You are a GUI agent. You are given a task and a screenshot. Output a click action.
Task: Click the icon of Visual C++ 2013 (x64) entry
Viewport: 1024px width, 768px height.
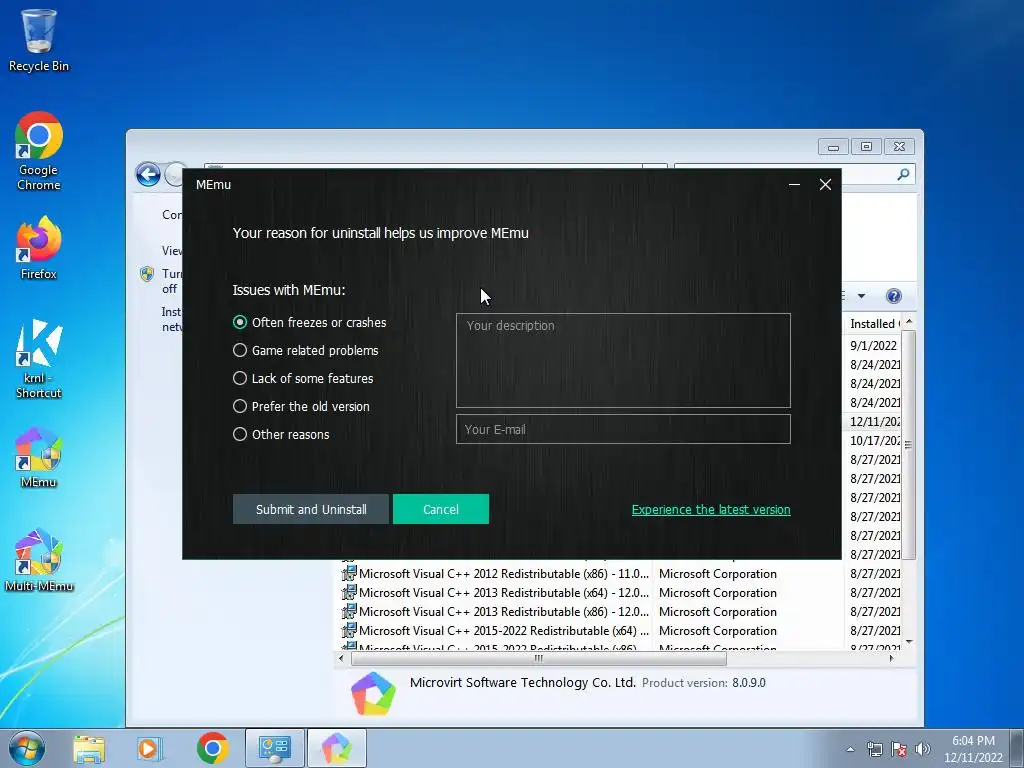(349, 592)
